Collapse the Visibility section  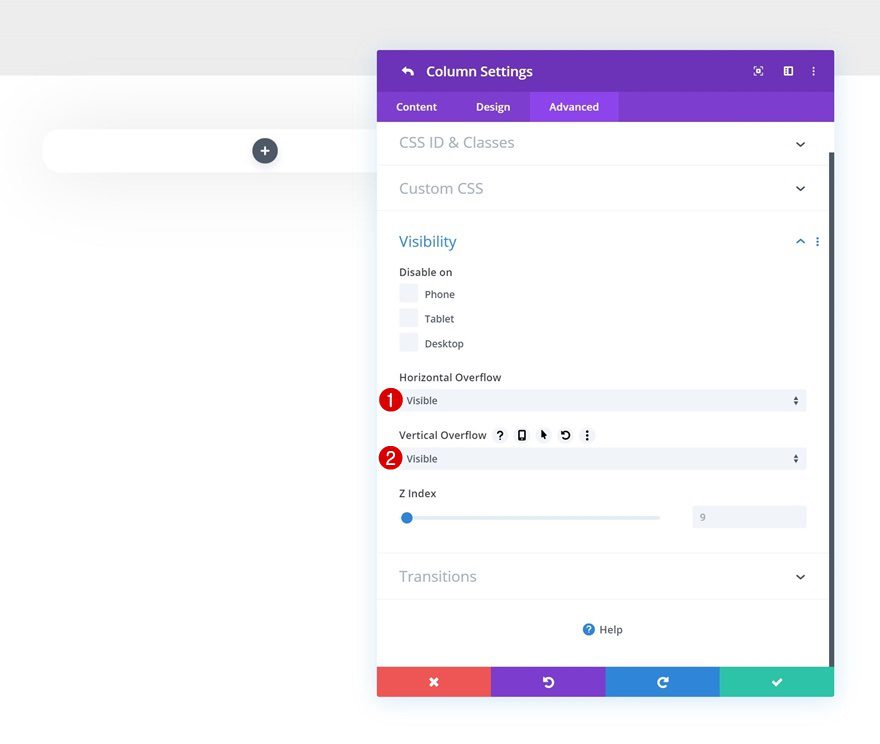tap(799, 241)
